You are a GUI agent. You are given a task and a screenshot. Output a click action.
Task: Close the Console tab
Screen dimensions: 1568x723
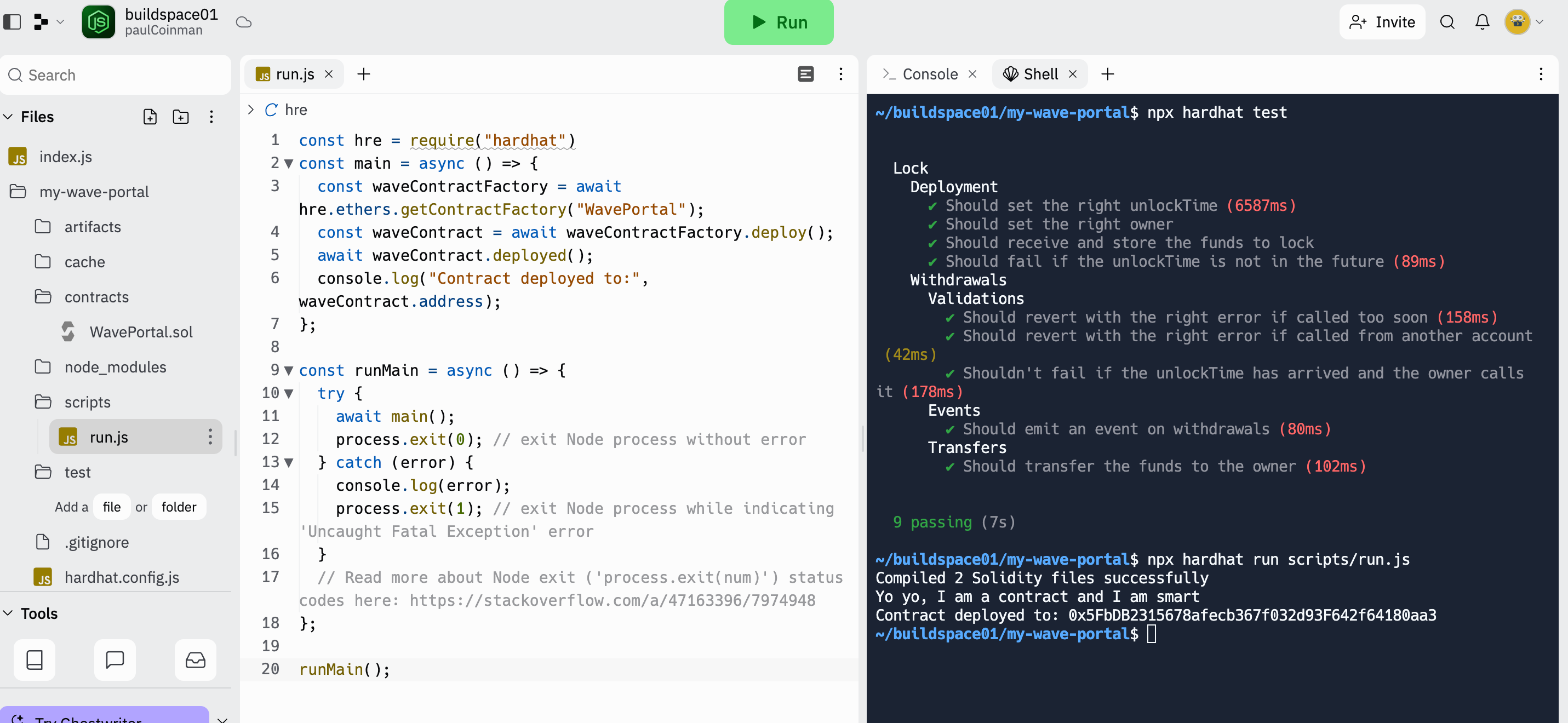(972, 74)
